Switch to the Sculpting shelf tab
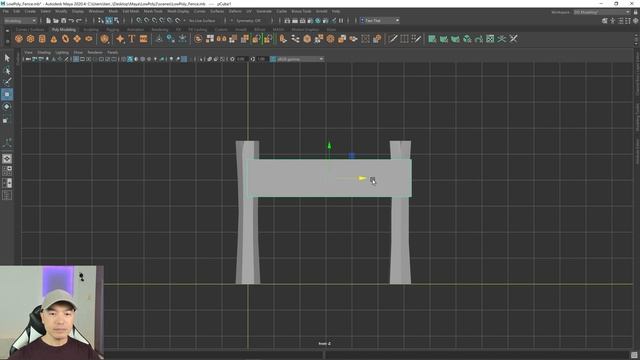Image resolution: width=640 pixels, height=360 pixels. click(x=91, y=30)
